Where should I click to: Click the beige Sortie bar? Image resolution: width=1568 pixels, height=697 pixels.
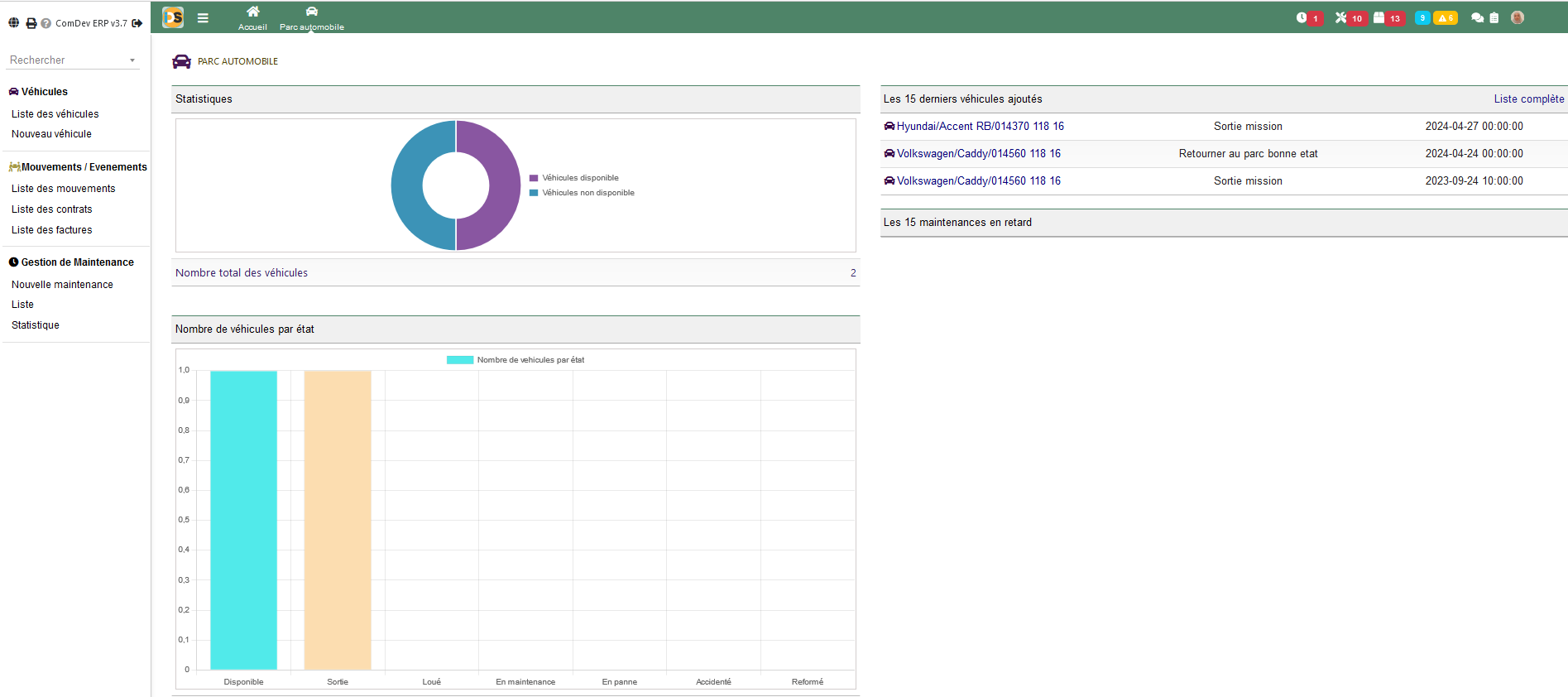(x=338, y=520)
